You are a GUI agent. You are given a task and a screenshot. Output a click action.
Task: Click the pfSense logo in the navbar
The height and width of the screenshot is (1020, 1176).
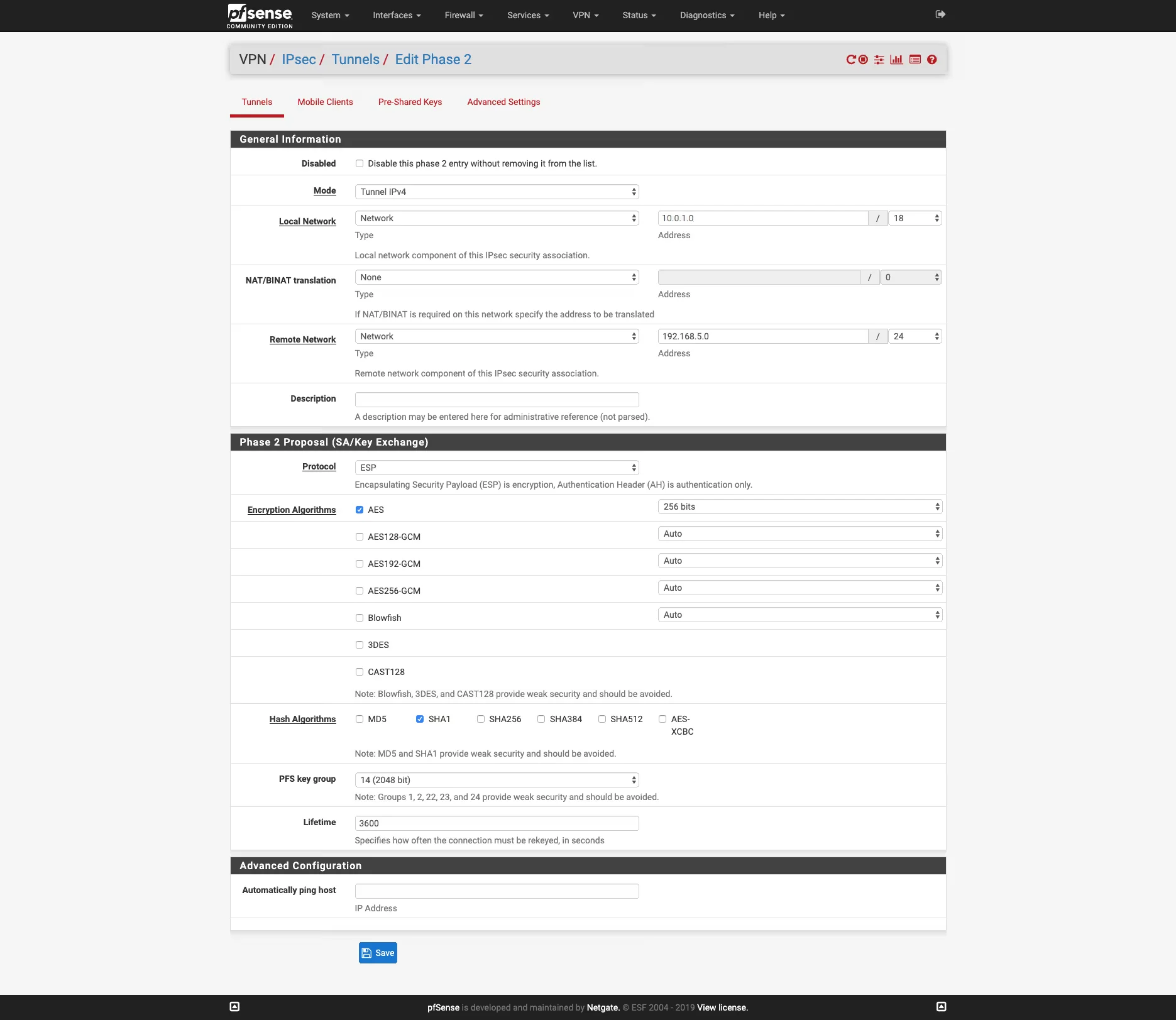[259, 15]
